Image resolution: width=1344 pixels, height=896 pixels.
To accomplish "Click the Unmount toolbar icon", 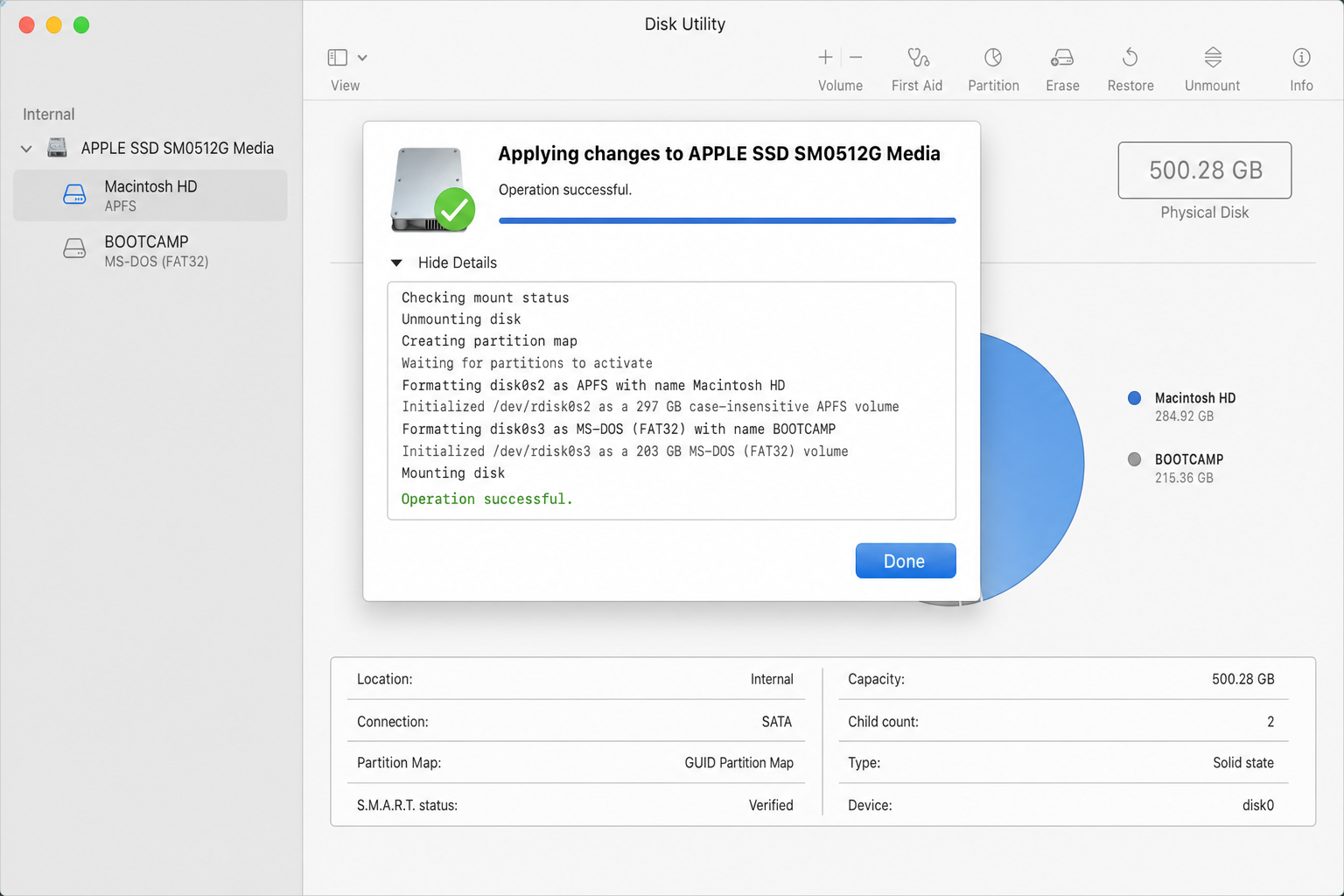I will 1213,58.
